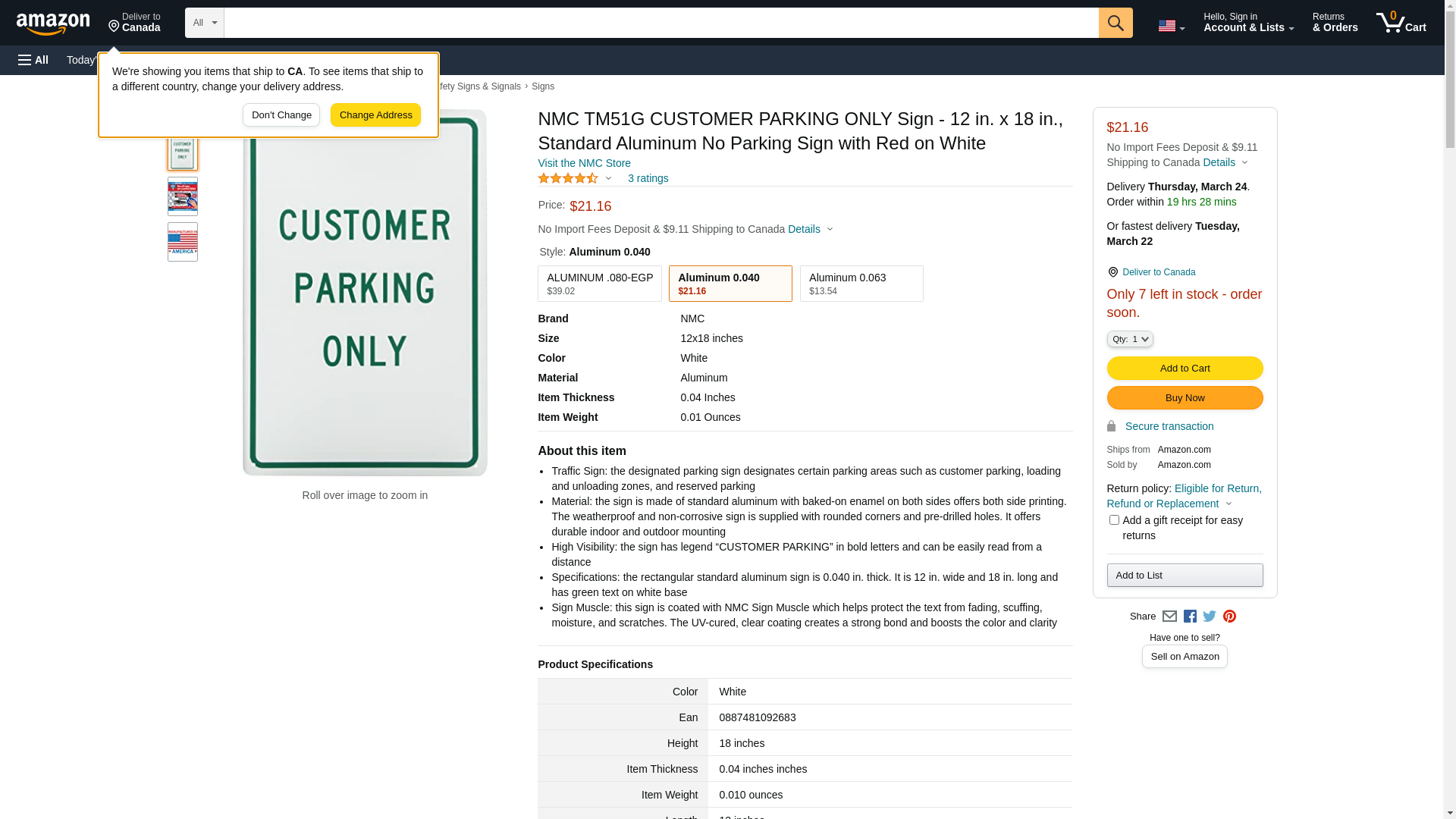Open the shopping cart icon

(1401, 23)
